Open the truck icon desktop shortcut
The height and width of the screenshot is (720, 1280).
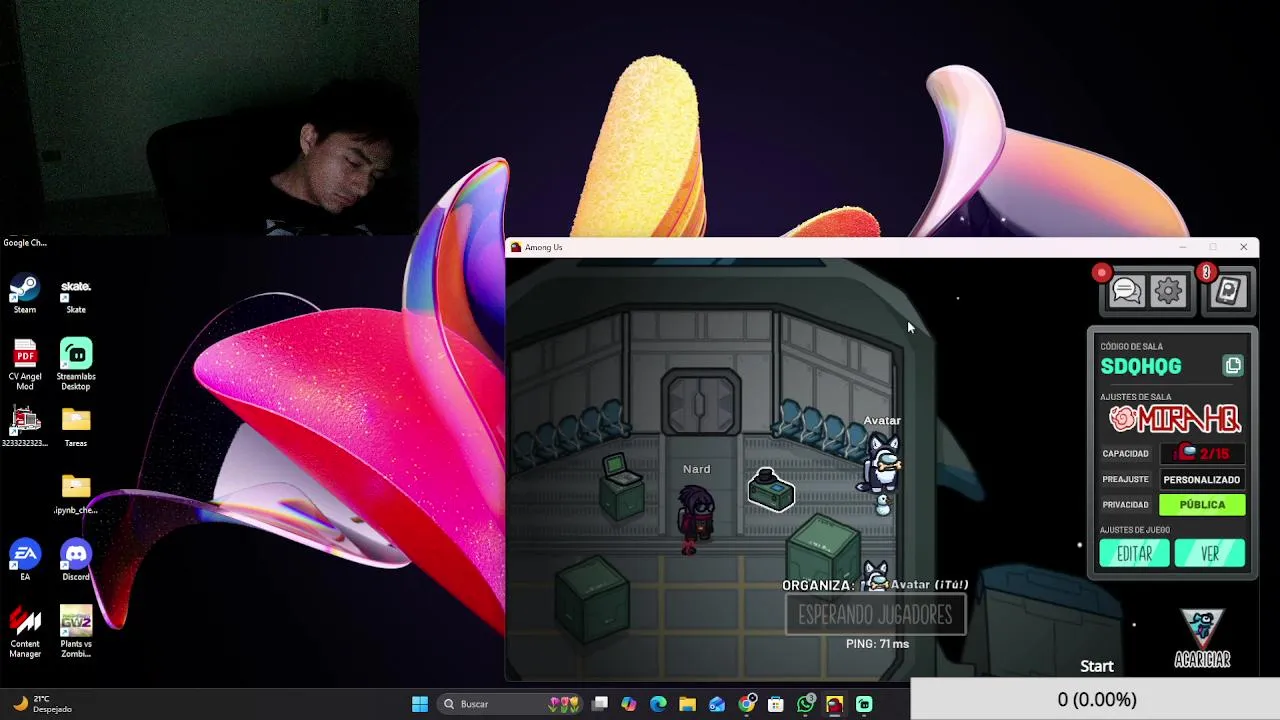pyautogui.click(x=25, y=427)
